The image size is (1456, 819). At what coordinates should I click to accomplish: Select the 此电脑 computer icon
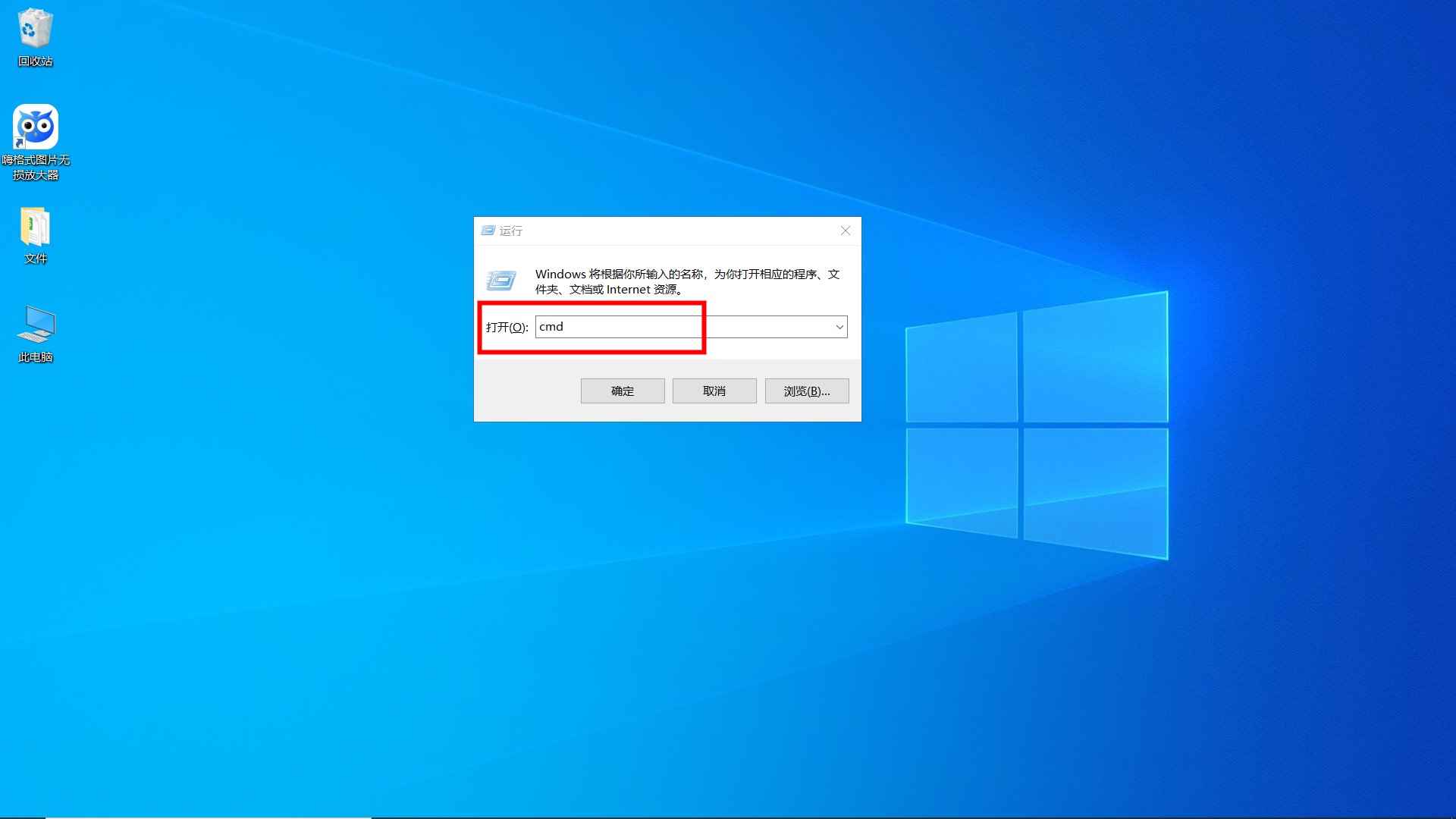pos(36,325)
